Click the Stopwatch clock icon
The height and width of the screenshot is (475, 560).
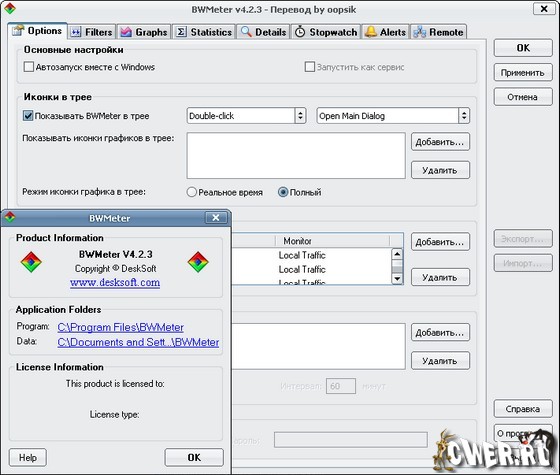tap(300, 32)
